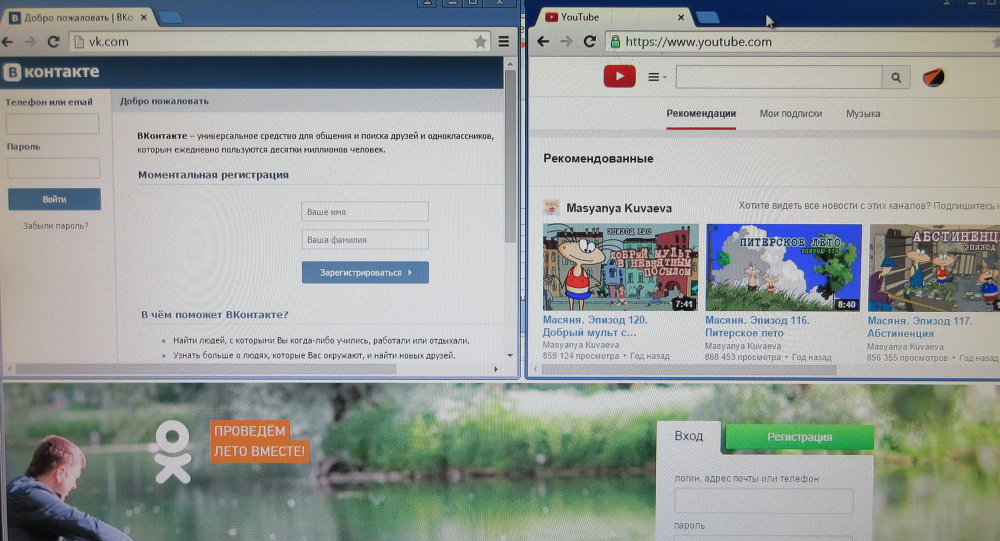Image resolution: width=1000 pixels, height=541 pixels.
Task: Switch to the Музыка tab
Action: pos(863,114)
